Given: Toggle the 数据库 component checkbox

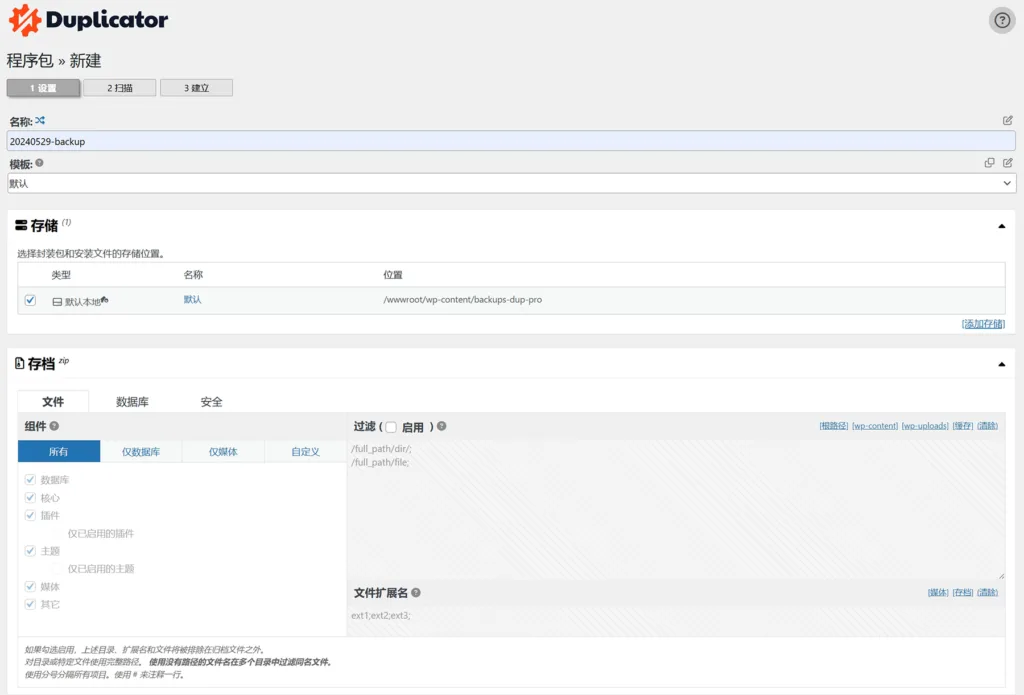Looking at the screenshot, I should pyautogui.click(x=30, y=480).
